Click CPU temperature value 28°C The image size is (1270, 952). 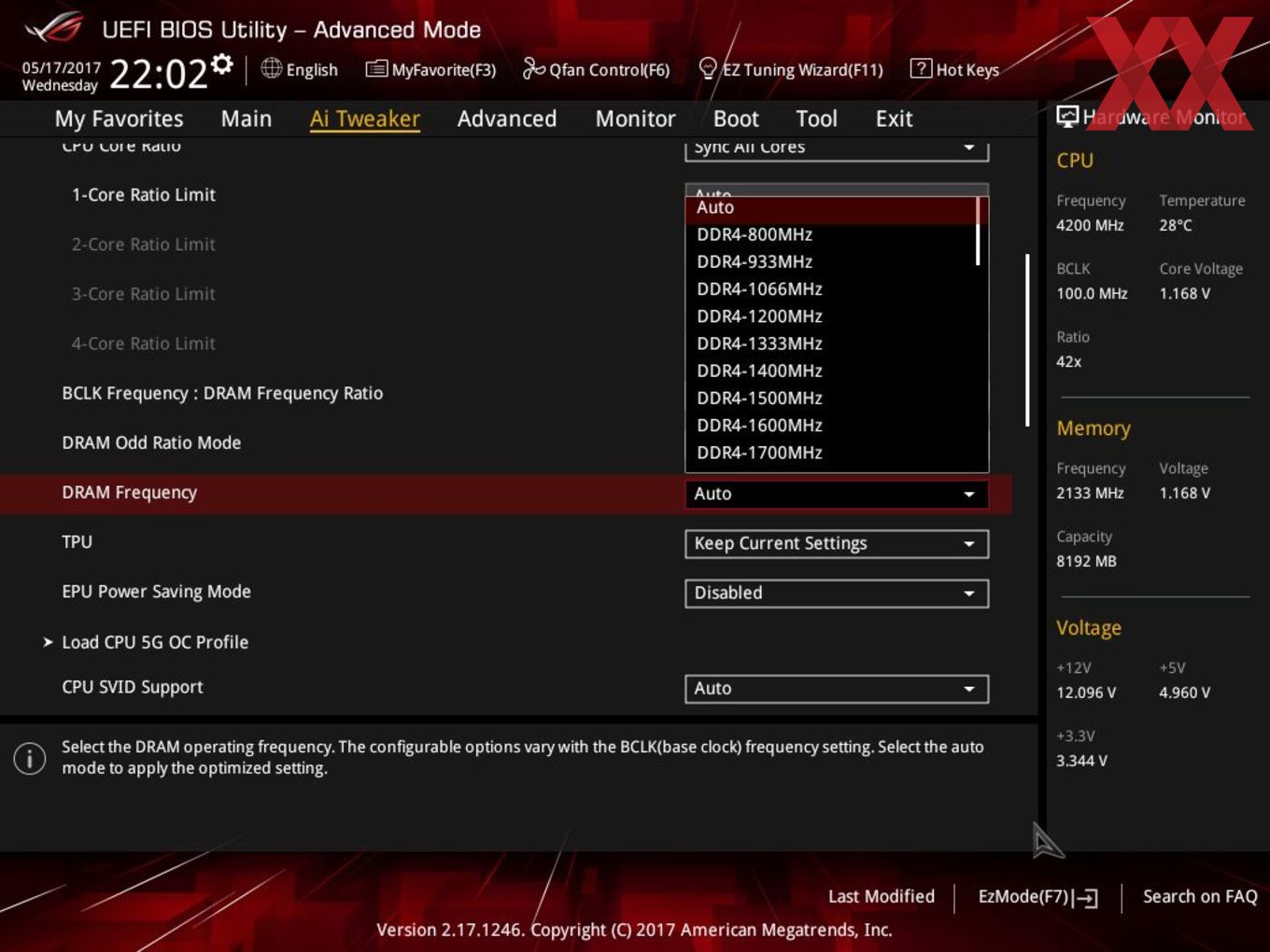click(x=1176, y=225)
